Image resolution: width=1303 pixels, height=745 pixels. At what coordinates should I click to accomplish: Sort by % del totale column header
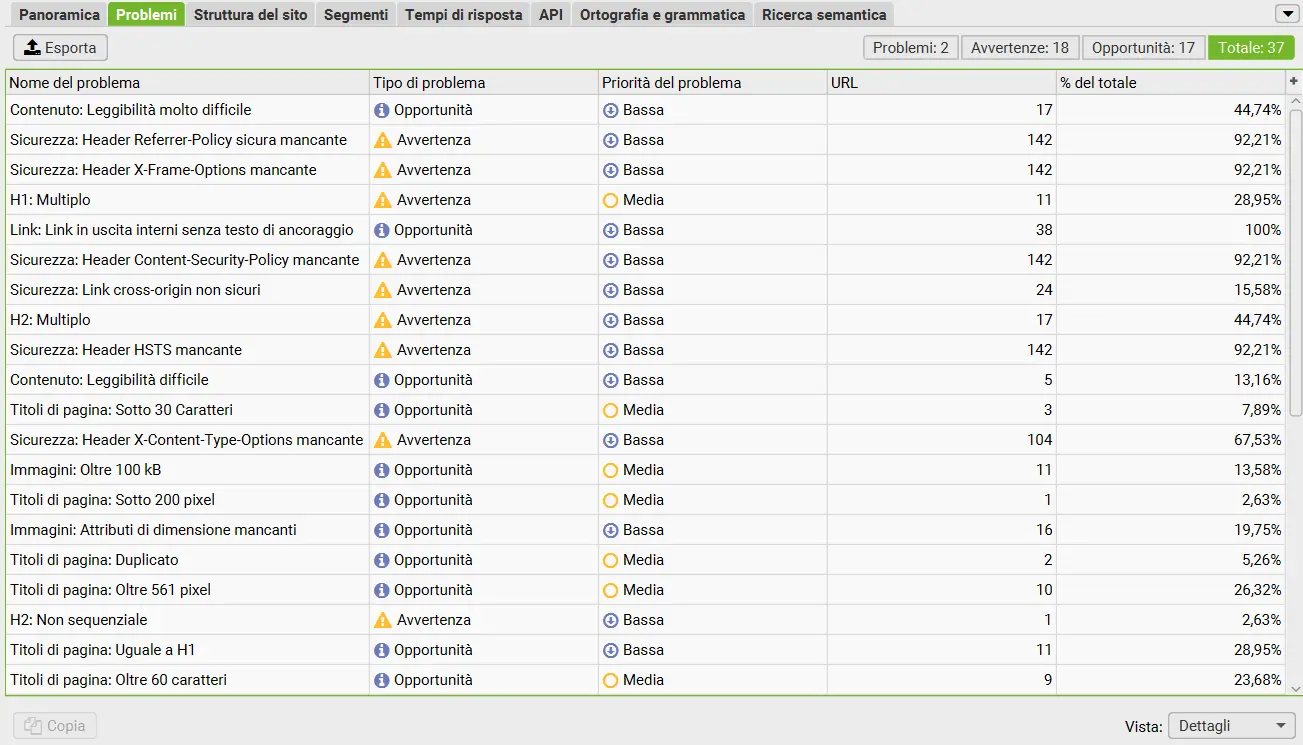click(1171, 83)
